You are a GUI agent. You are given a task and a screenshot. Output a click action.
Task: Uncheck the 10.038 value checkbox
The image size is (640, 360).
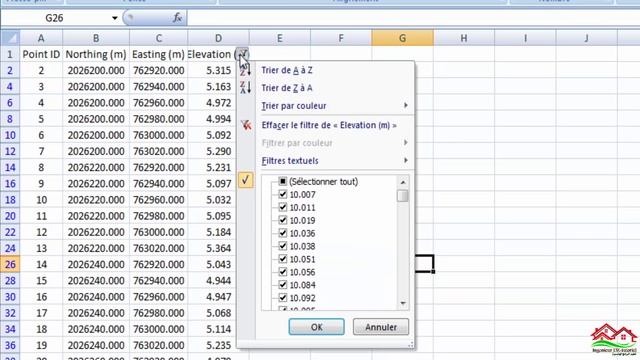coord(282,246)
